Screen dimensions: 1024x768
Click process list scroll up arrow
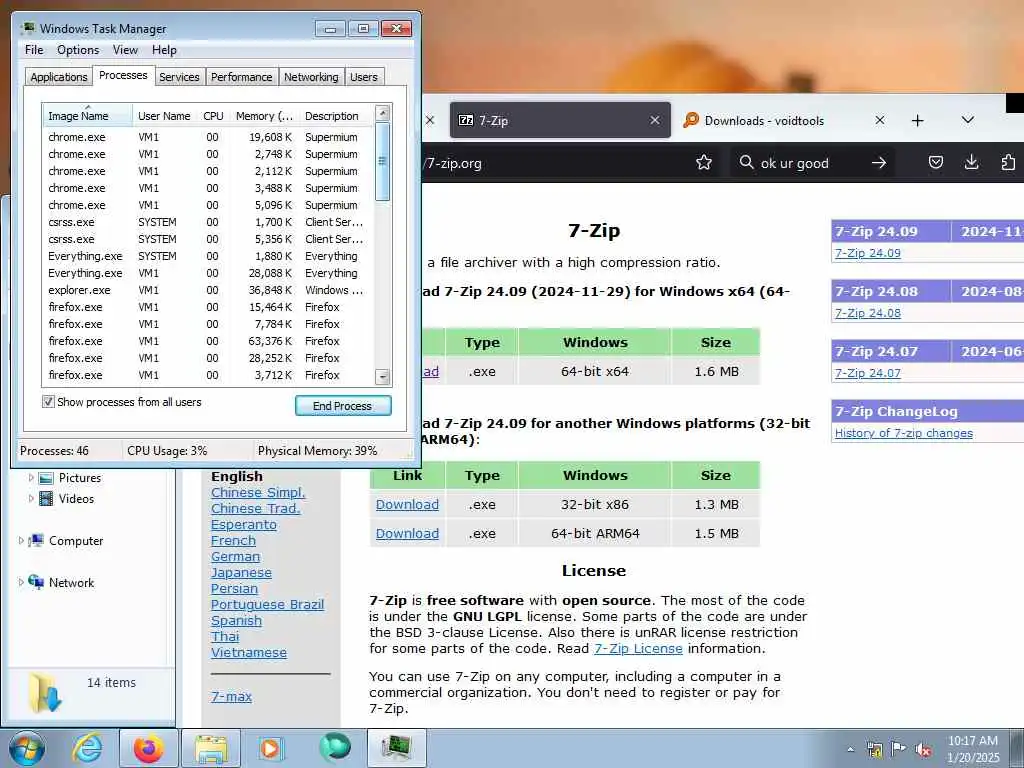(383, 113)
